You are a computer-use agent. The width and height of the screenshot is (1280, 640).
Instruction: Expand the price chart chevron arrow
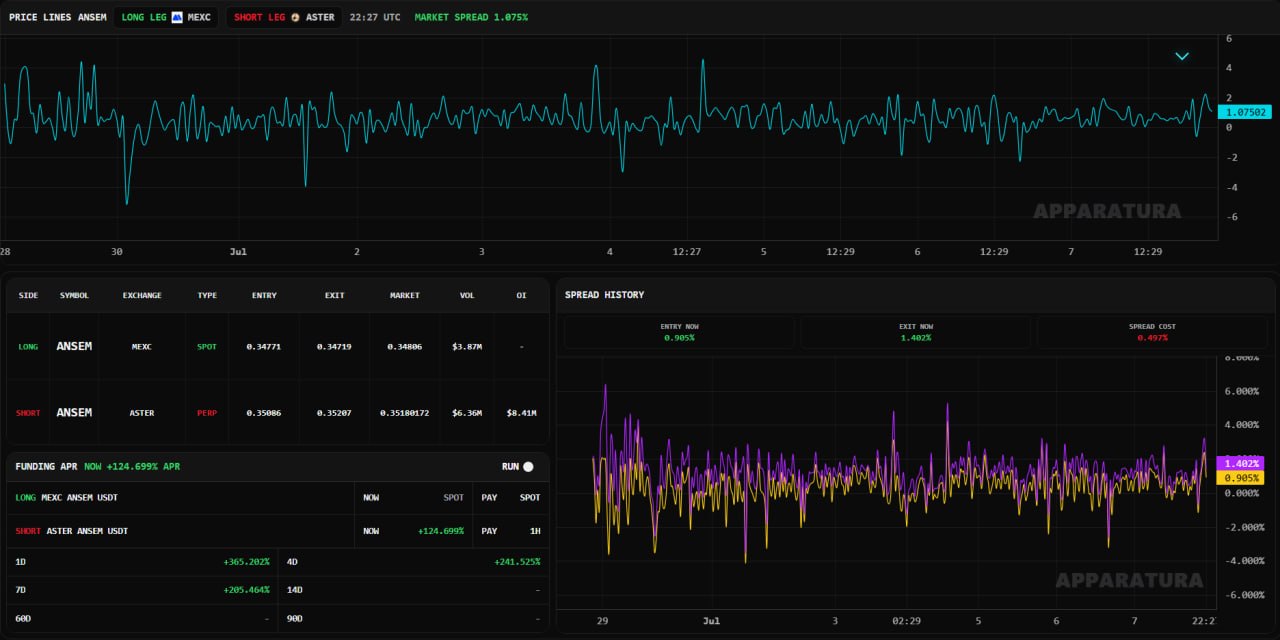[1182, 56]
